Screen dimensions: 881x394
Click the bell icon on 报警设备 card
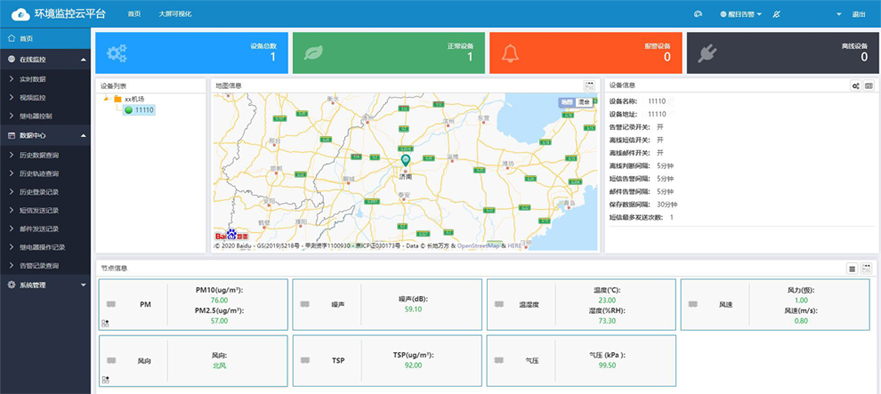[510, 53]
